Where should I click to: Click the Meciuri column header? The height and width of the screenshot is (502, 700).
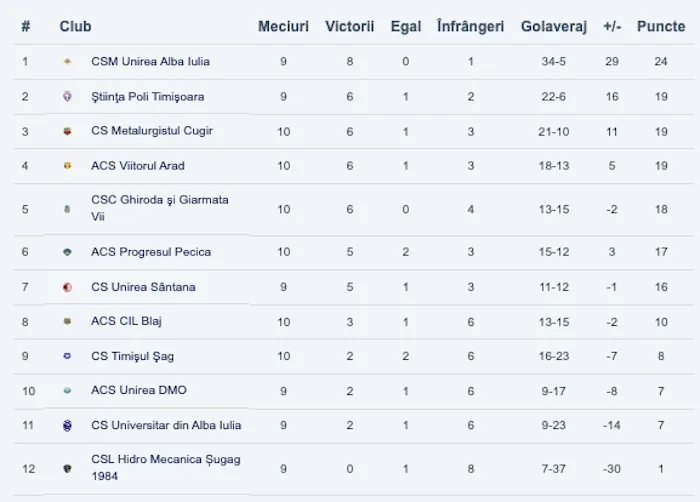pos(283,26)
